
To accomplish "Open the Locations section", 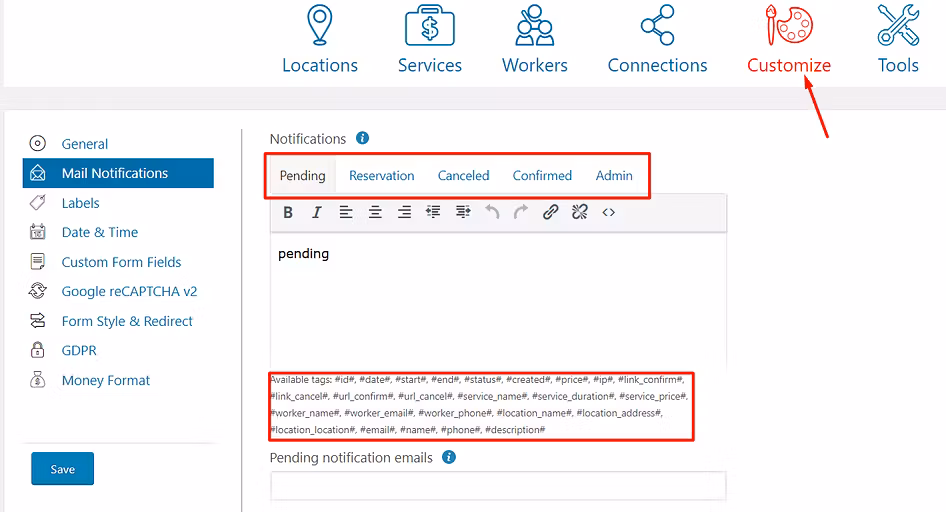I will 320,40.
